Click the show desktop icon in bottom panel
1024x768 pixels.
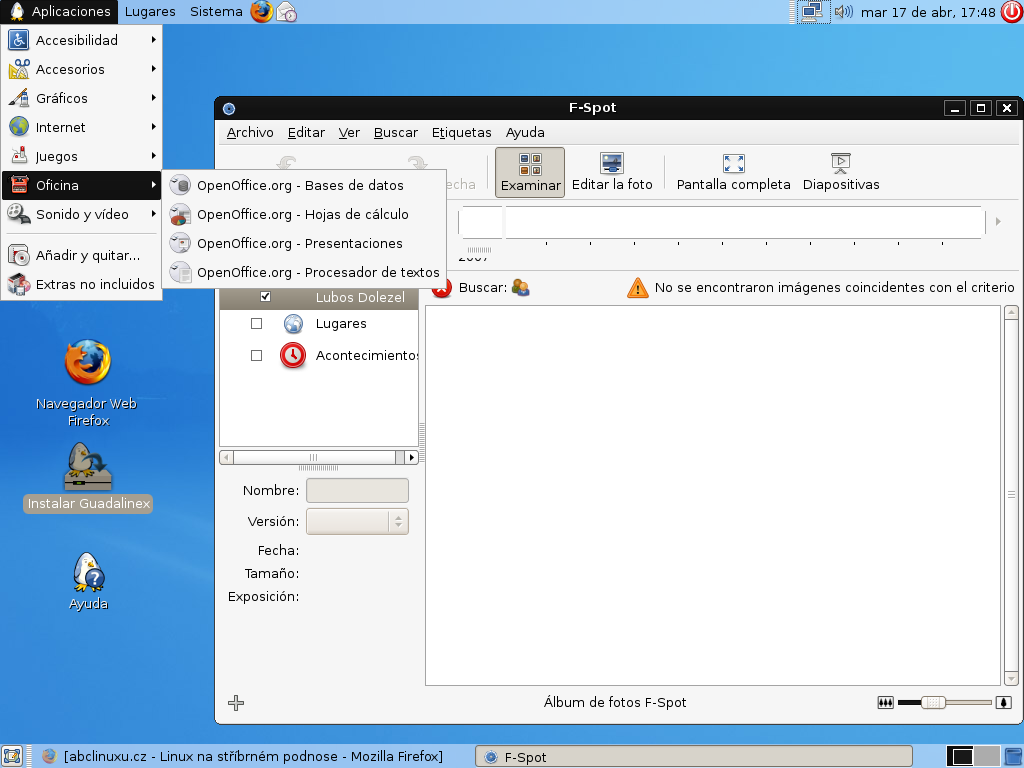coord(12,756)
